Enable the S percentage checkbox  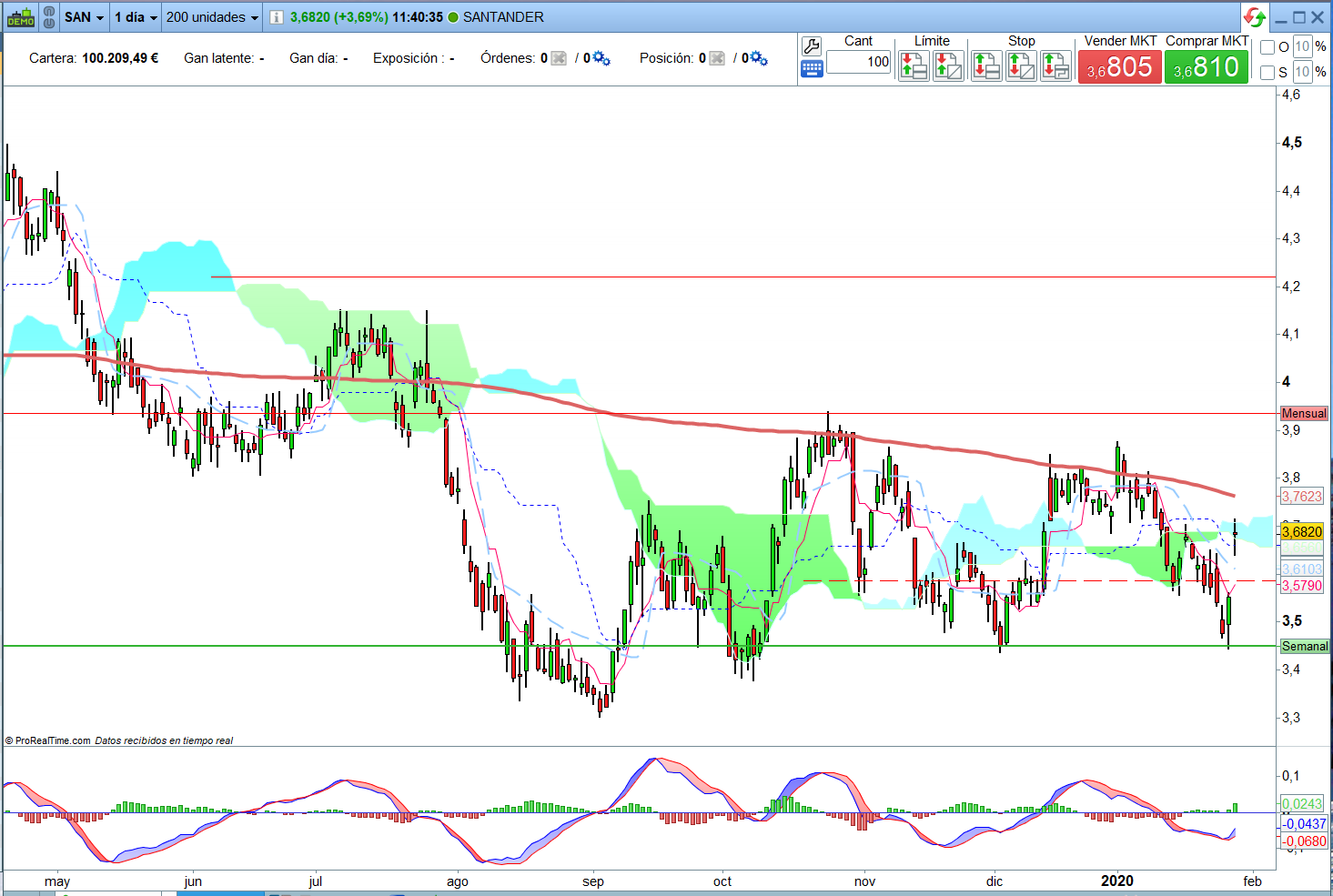coord(1267,73)
